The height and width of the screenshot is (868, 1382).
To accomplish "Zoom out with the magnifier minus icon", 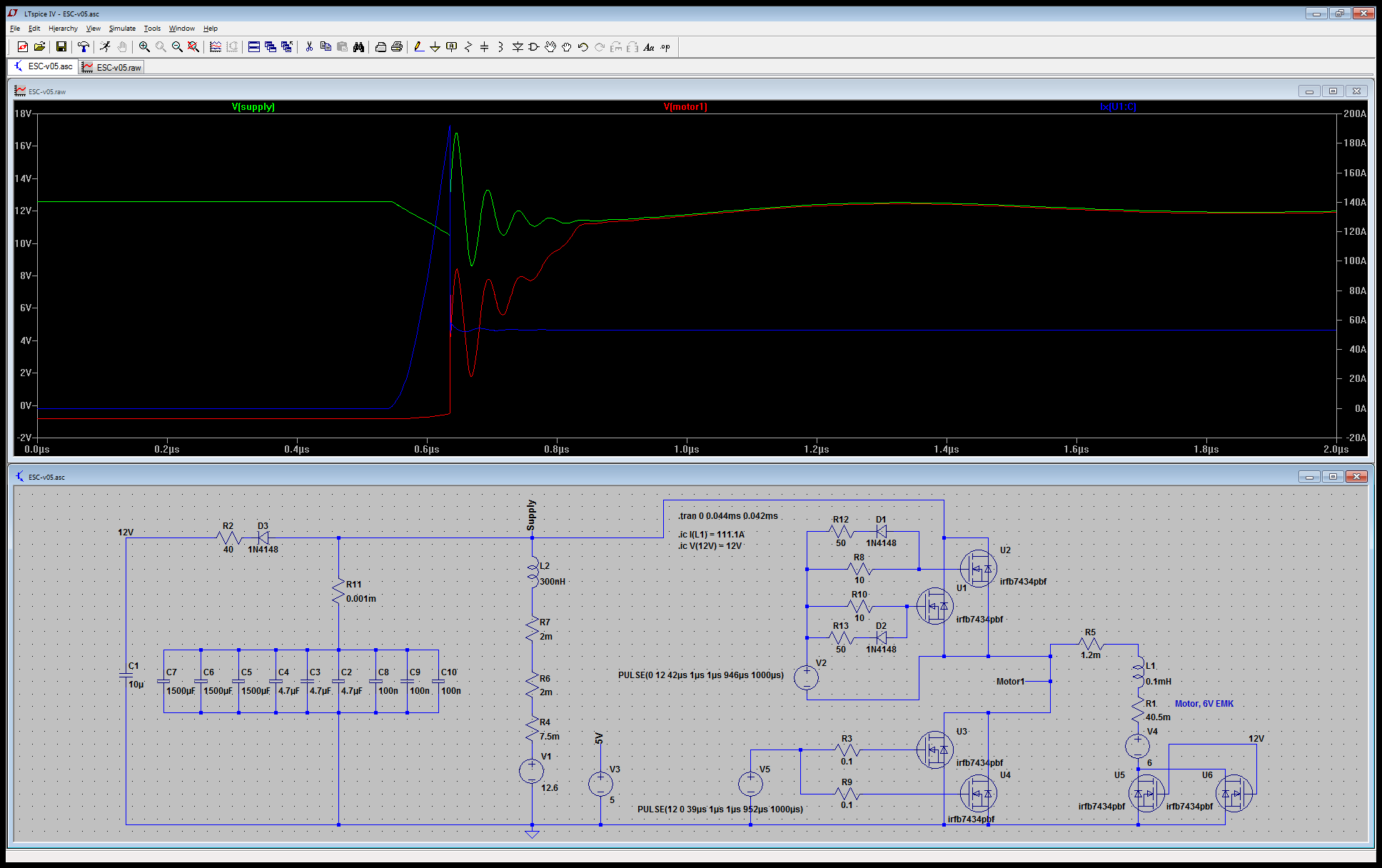I will [177, 47].
